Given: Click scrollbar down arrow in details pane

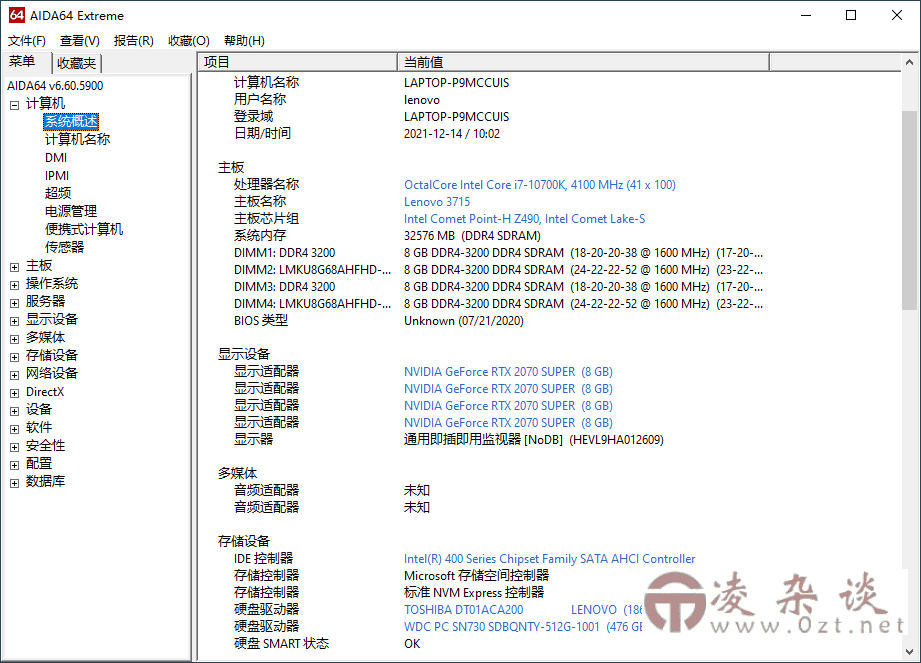Looking at the screenshot, I should pos(909,652).
